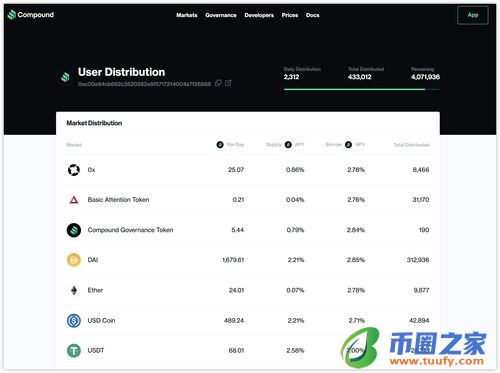This screenshot has height=373, width=500.
Task: Click the DAI coin icon
Action: [74, 260]
